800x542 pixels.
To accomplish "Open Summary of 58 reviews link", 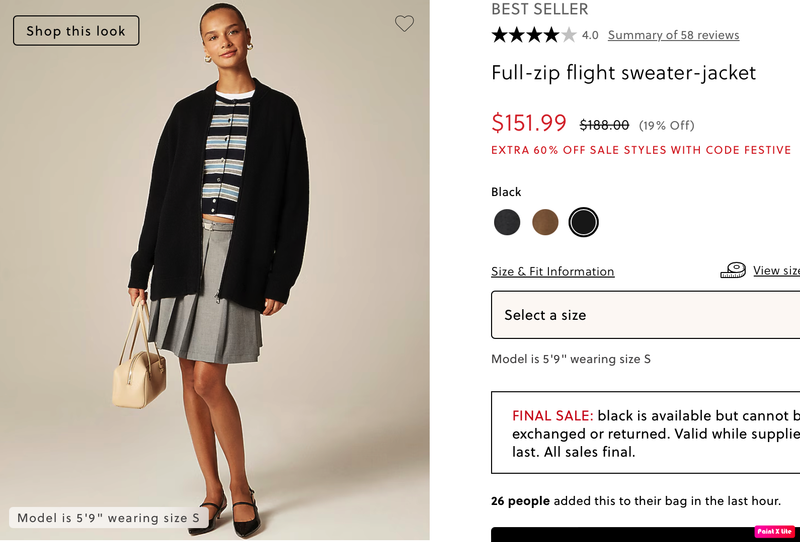I will pos(673,35).
